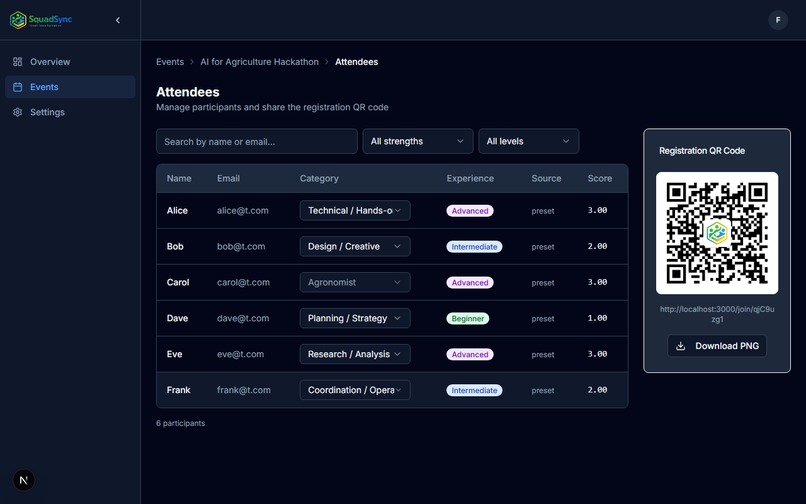This screenshot has width=806, height=504.
Task: Collapse the sidebar with the chevron
Action: [x=118, y=20]
